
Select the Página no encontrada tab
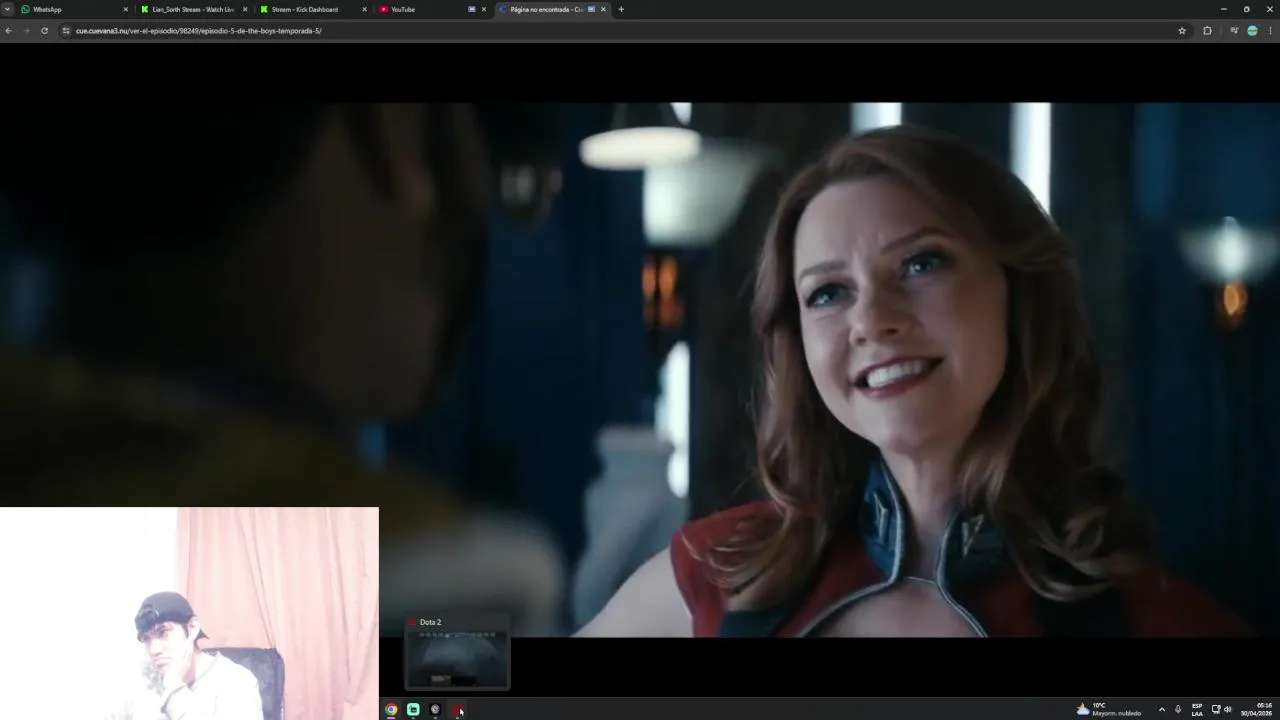(x=552, y=9)
